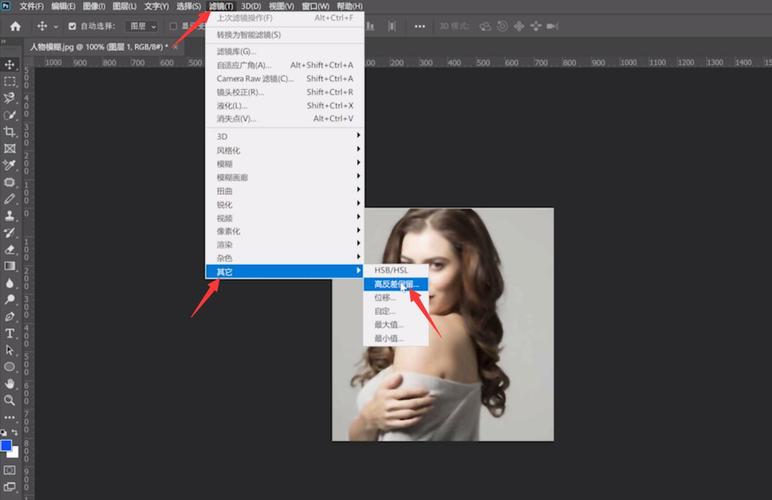Click 液化 in the filter menu
This screenshot has height=500, width=772.
coord(230,105)
